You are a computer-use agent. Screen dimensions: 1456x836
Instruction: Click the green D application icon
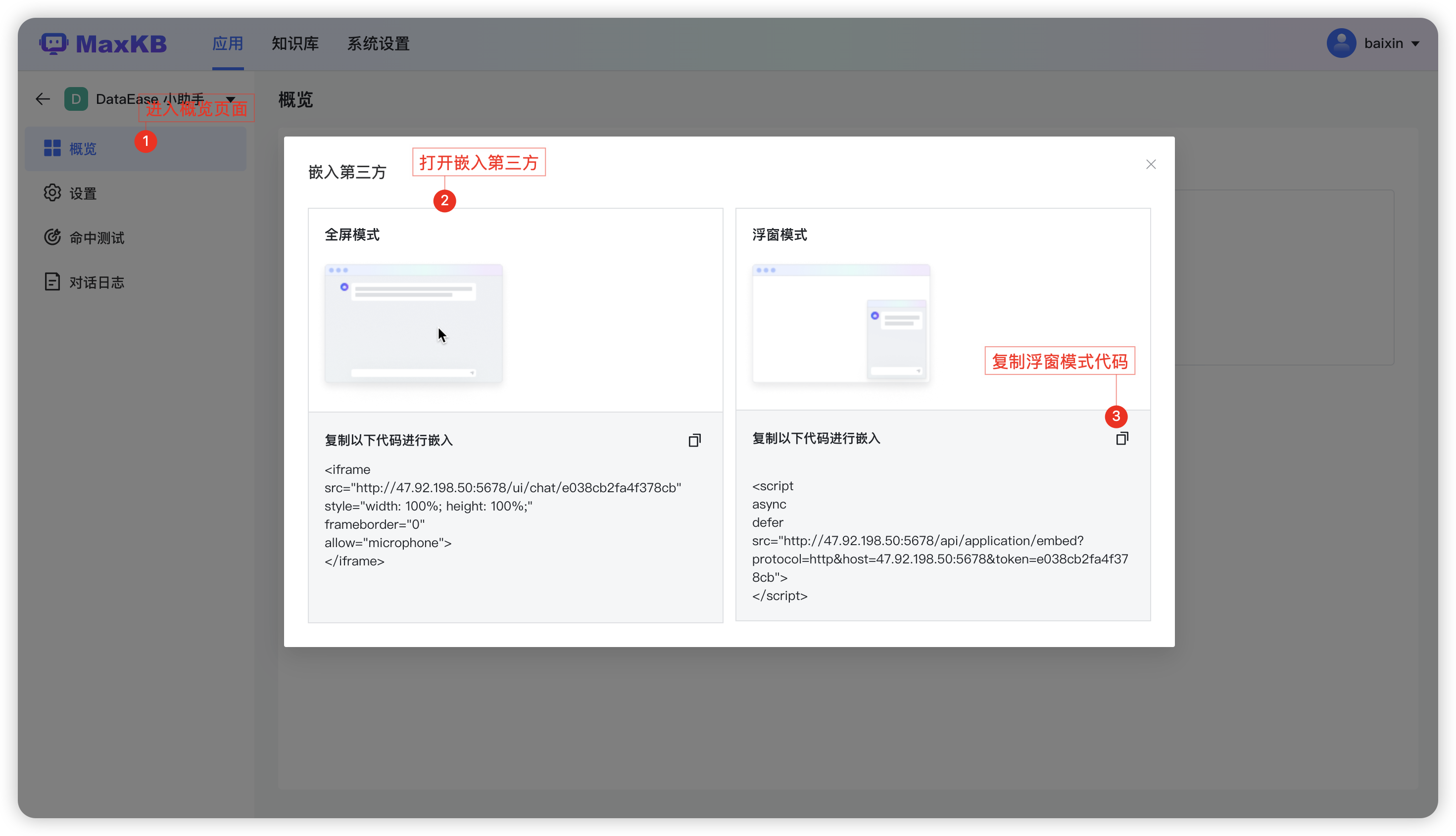[x=76, y=99]
